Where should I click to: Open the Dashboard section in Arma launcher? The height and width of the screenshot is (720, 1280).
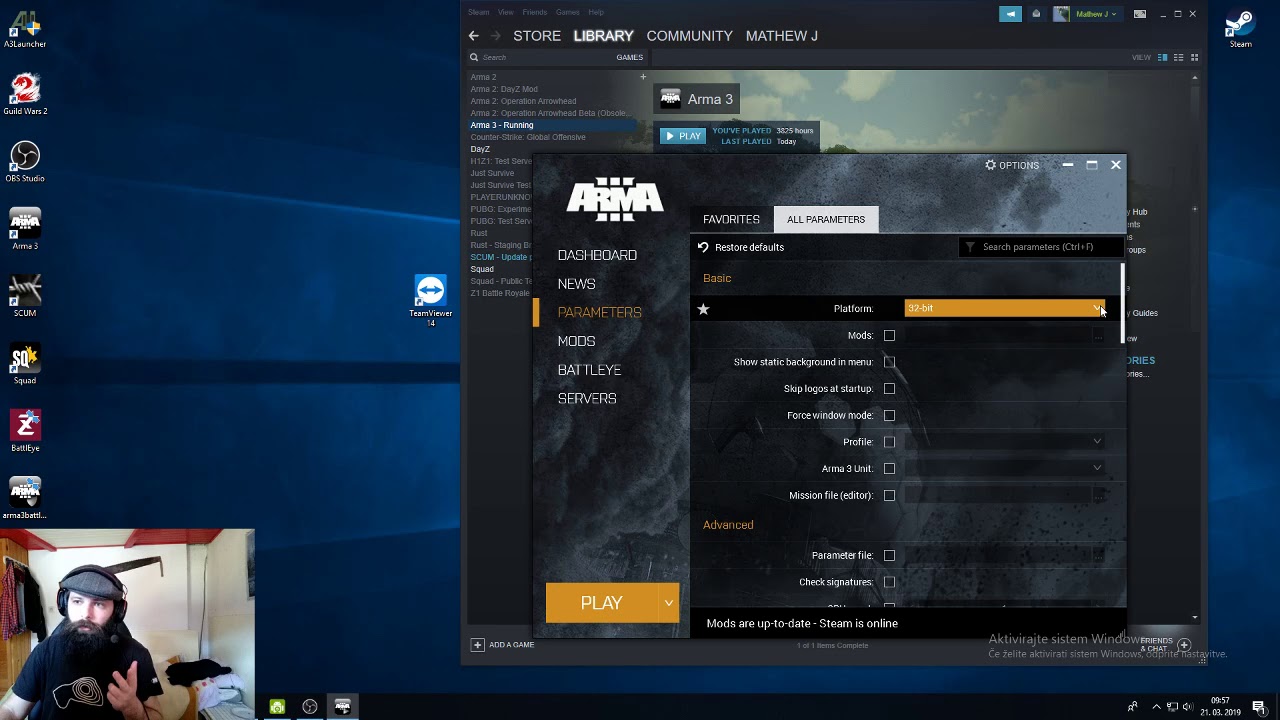pos(597,255)
